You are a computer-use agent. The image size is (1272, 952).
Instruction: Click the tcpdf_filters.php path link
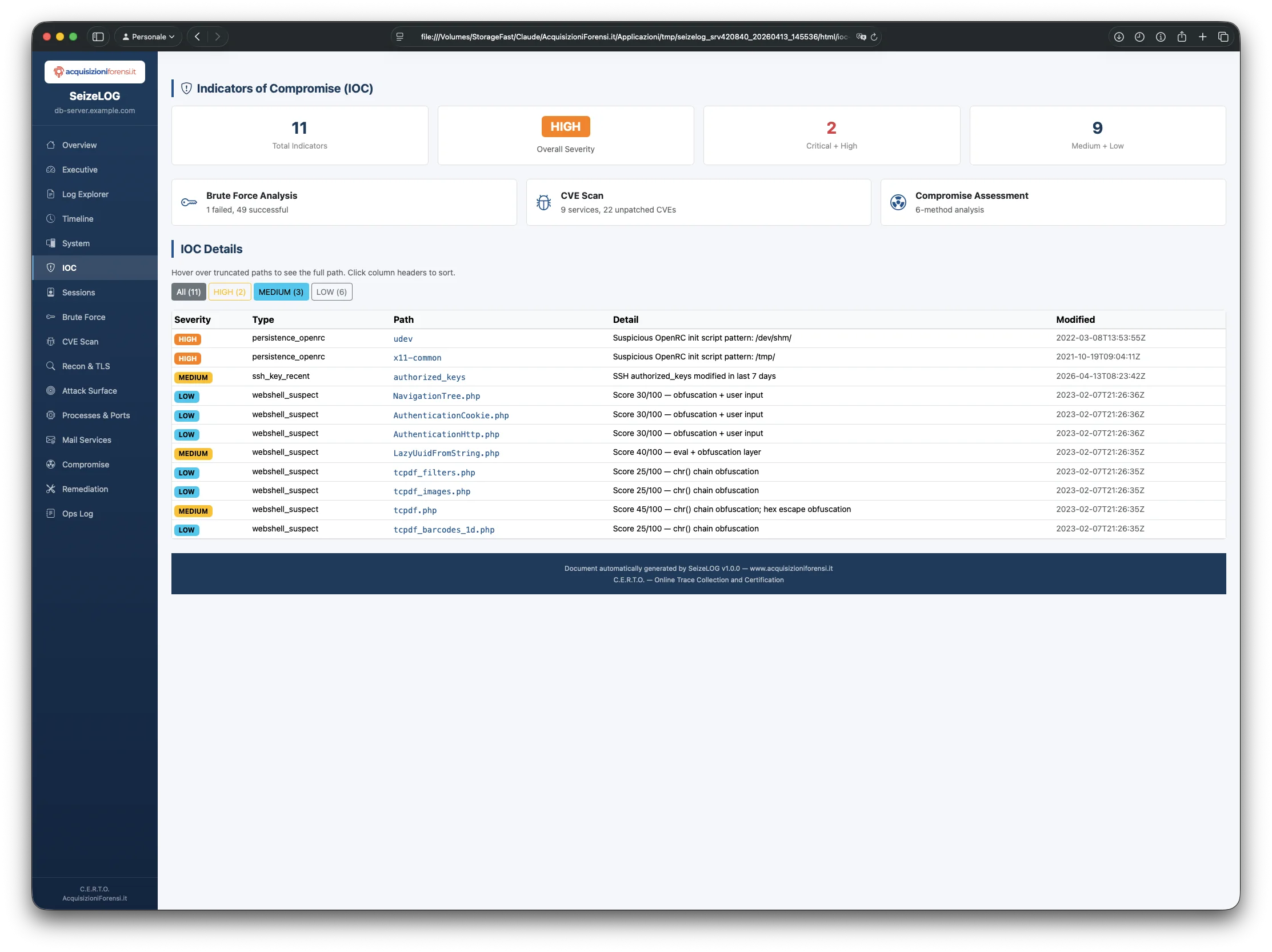pos(434,473)
